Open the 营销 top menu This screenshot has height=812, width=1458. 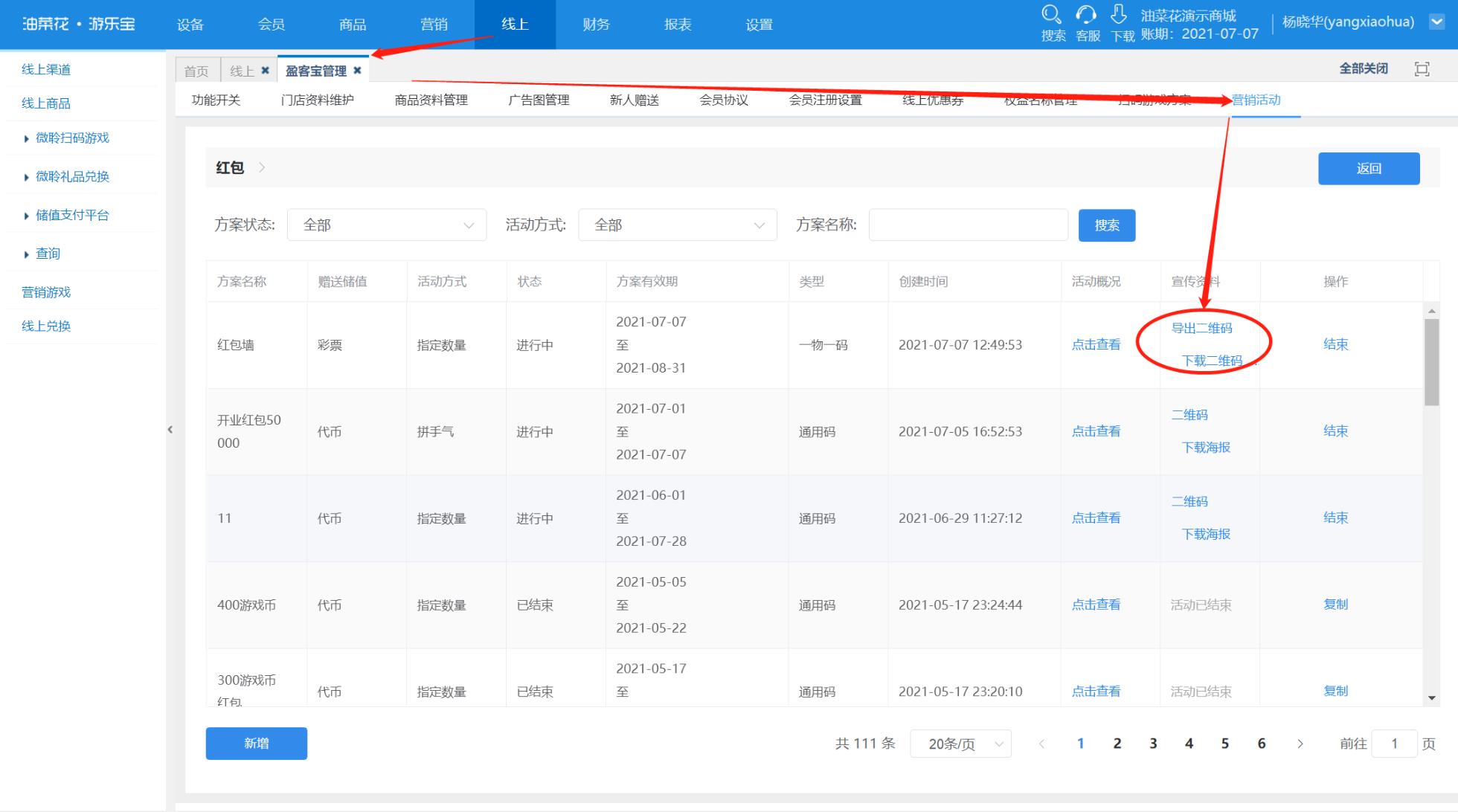tap(434, 25)
